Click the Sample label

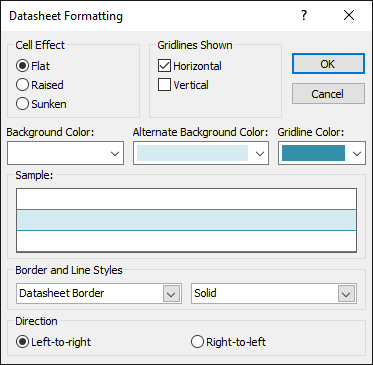tap(34, 175)
